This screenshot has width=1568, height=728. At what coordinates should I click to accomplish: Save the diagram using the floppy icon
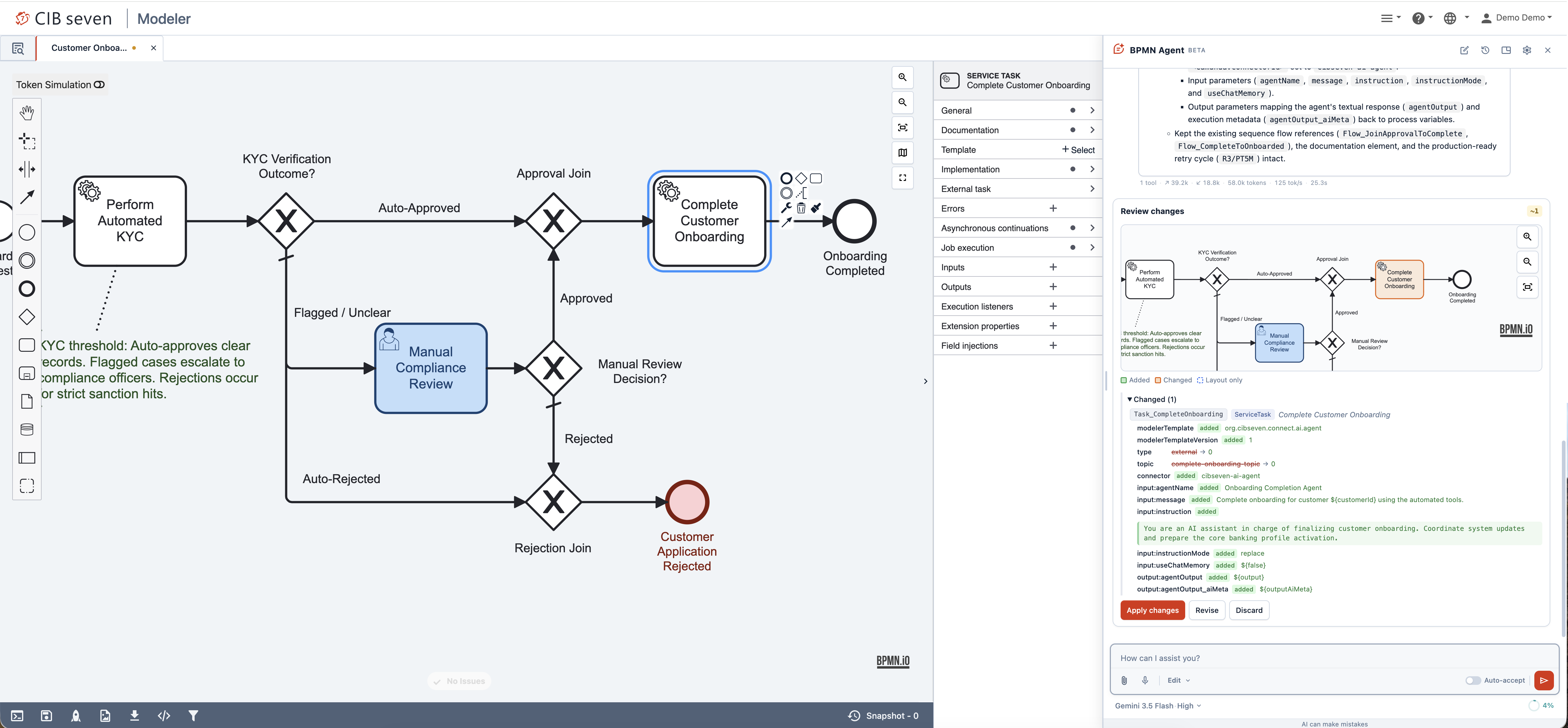(x=46, y=716)
